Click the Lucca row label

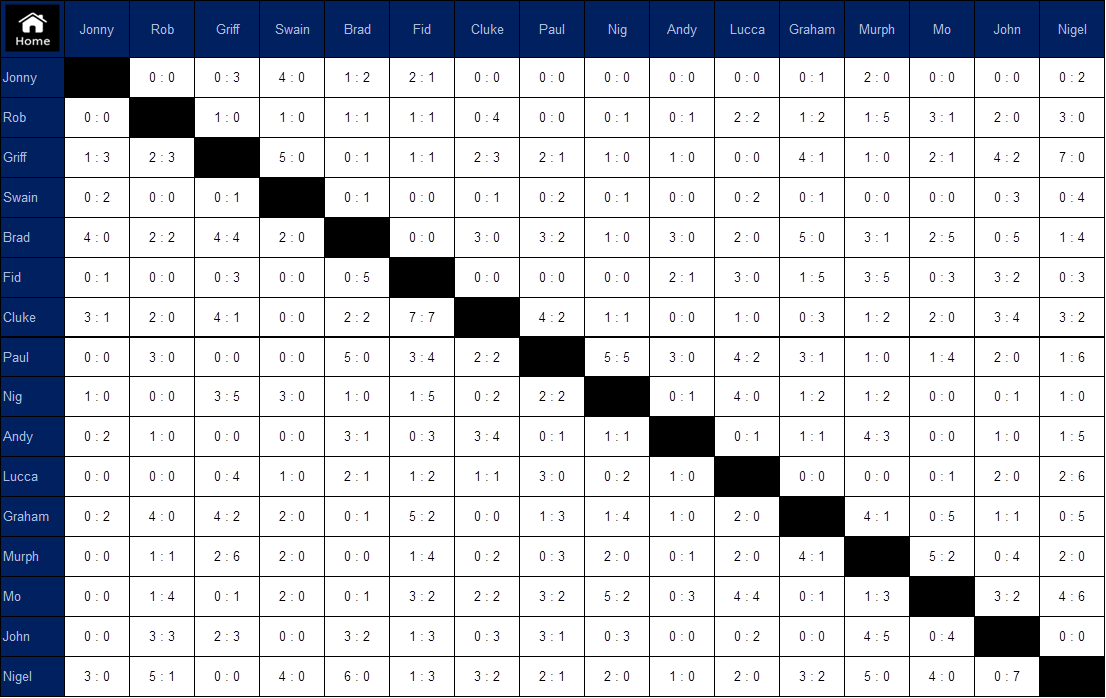point(32,477)
